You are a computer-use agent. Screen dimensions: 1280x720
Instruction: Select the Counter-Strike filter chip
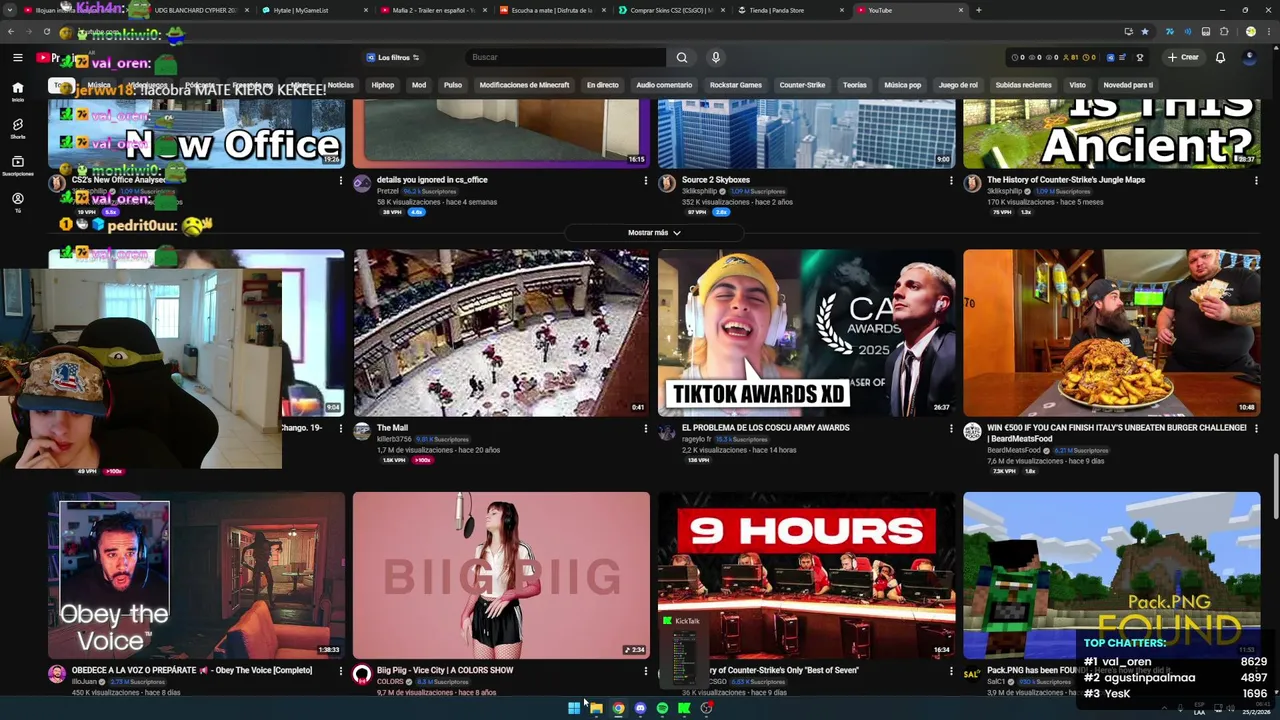click(x=802, y=85)
